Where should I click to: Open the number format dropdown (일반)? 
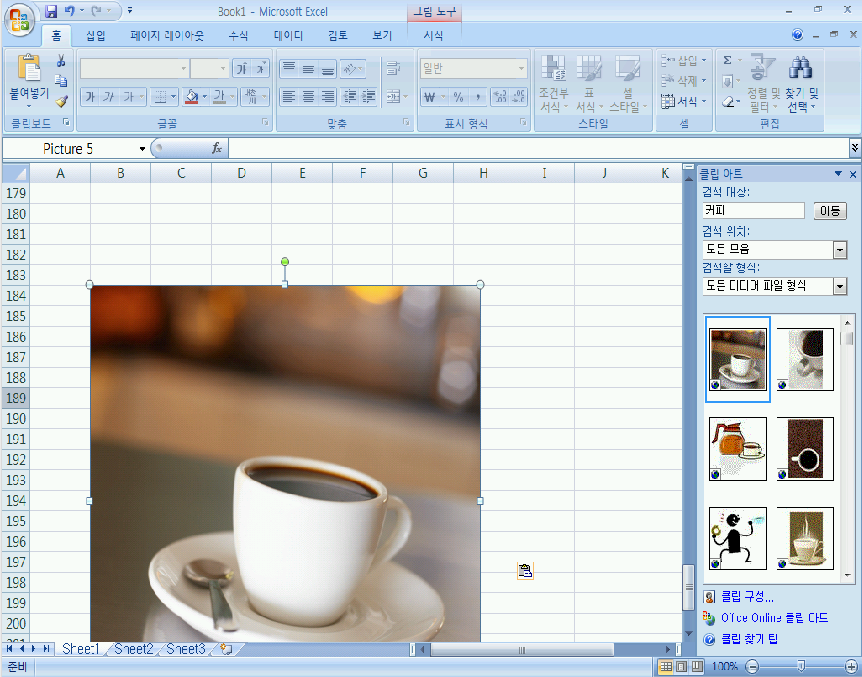click(x=521, y=69)
